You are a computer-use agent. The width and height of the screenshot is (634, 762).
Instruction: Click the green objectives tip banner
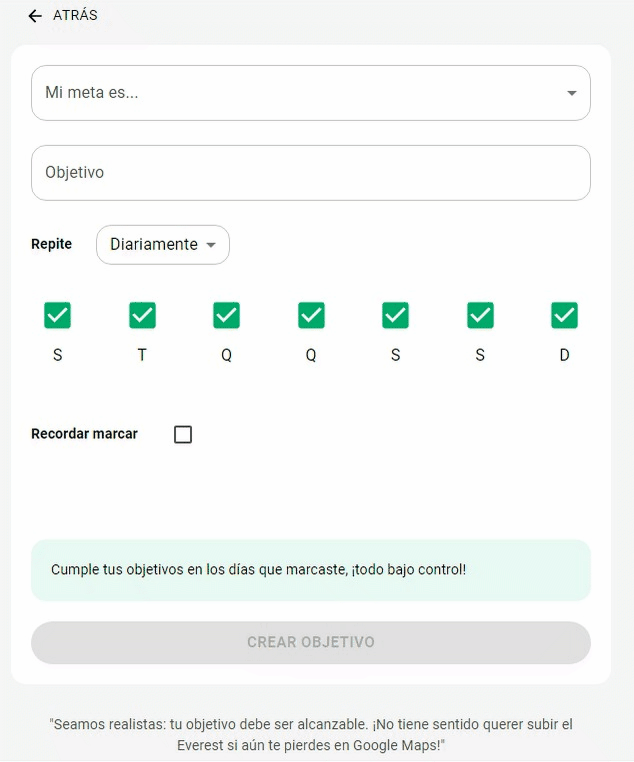(311, 570)
